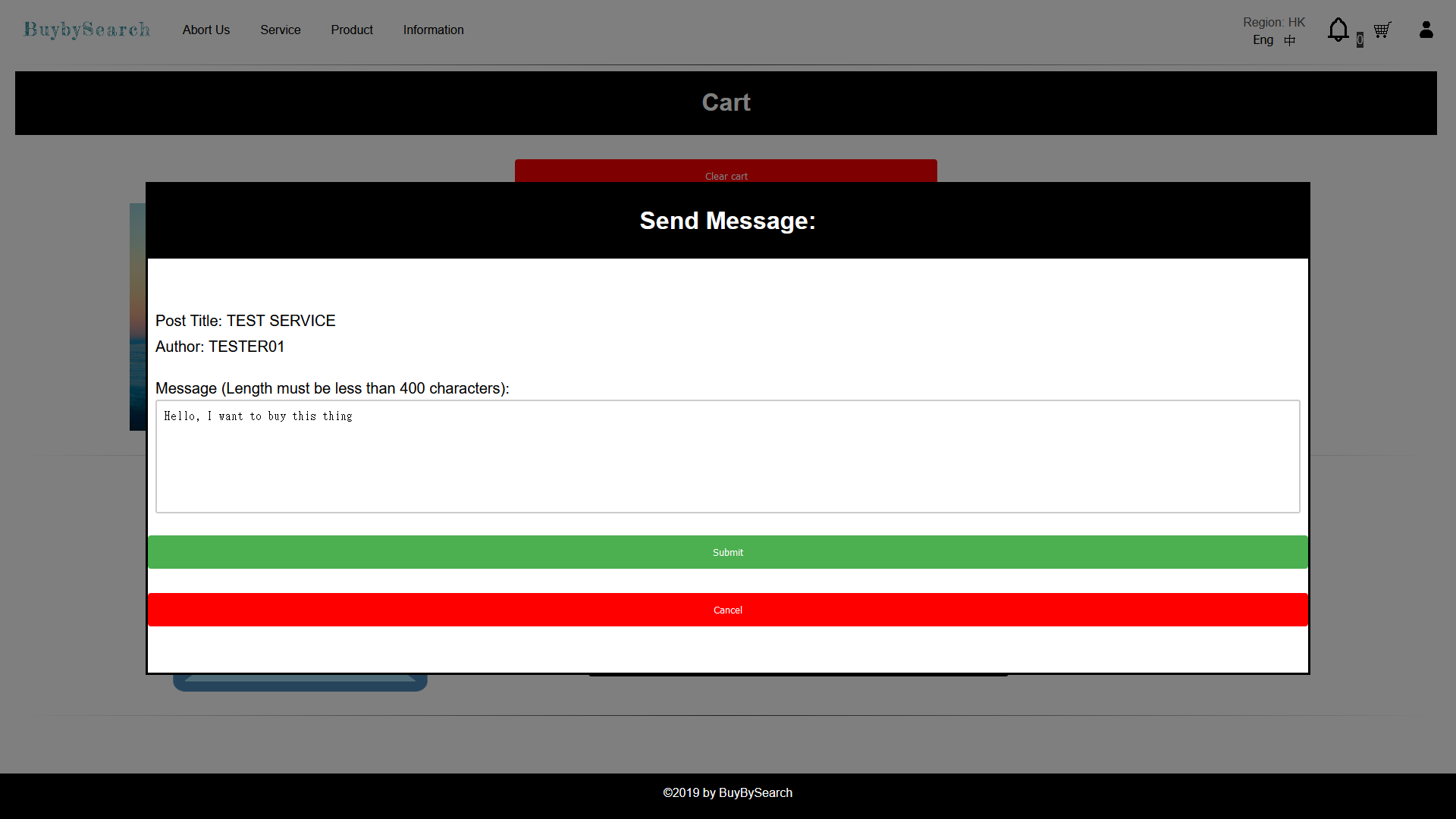Click the notification bell icon

click(1338, 30)
